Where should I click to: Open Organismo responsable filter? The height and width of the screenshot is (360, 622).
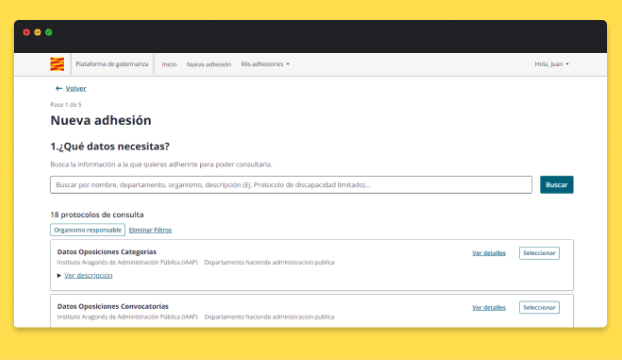pyautogui.click(x=88, y=230)
